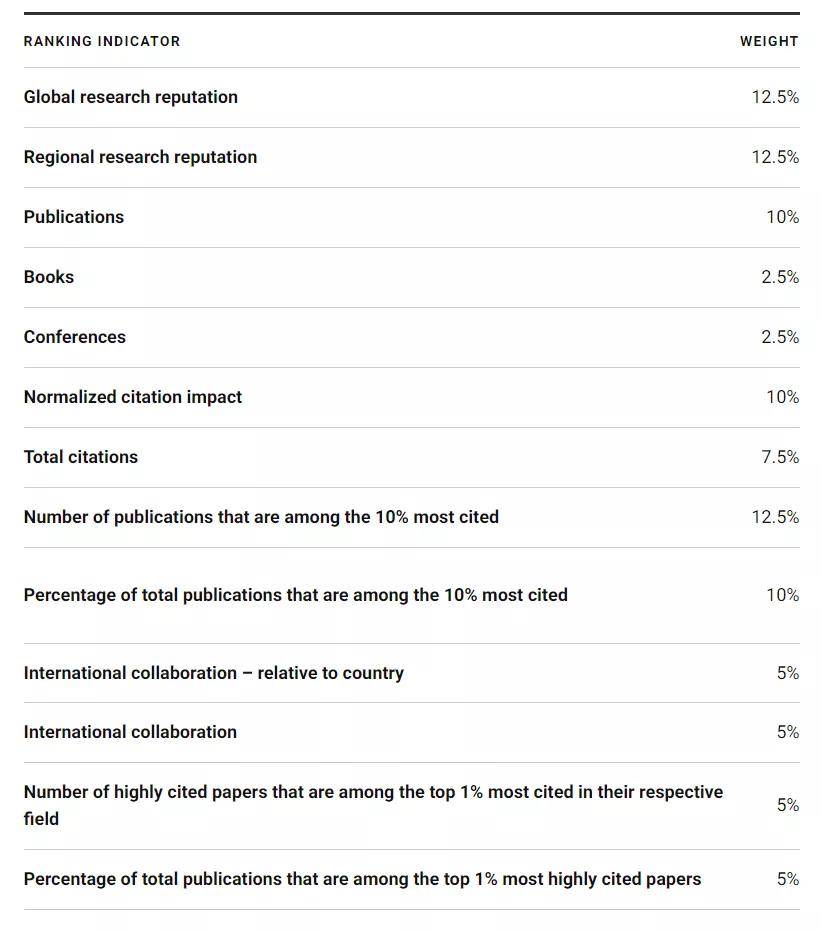The height and width of the screenshot is (930, 822).
Task: Select the Total citations row label
Action: coord(81,457)
